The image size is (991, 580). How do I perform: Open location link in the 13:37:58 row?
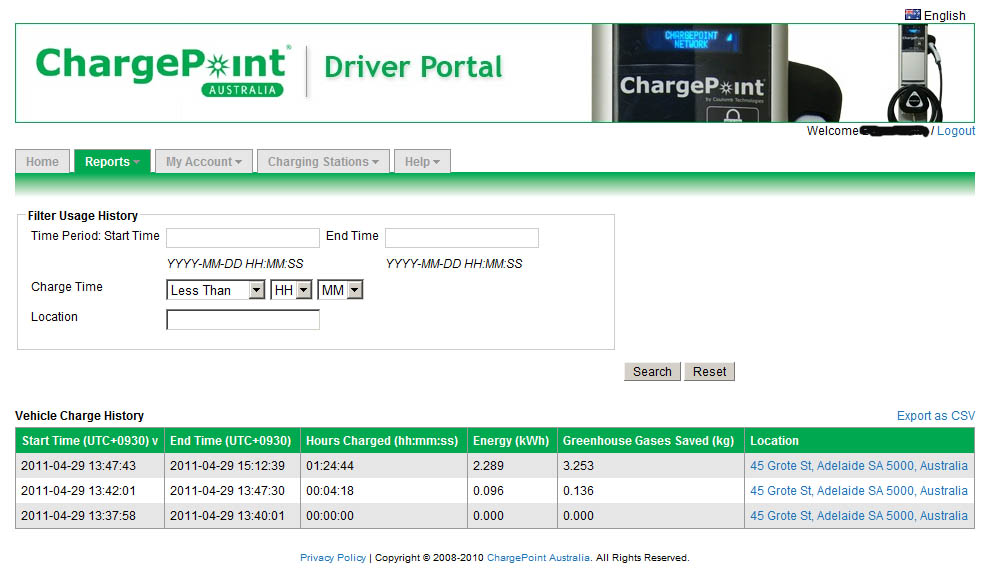858,516
